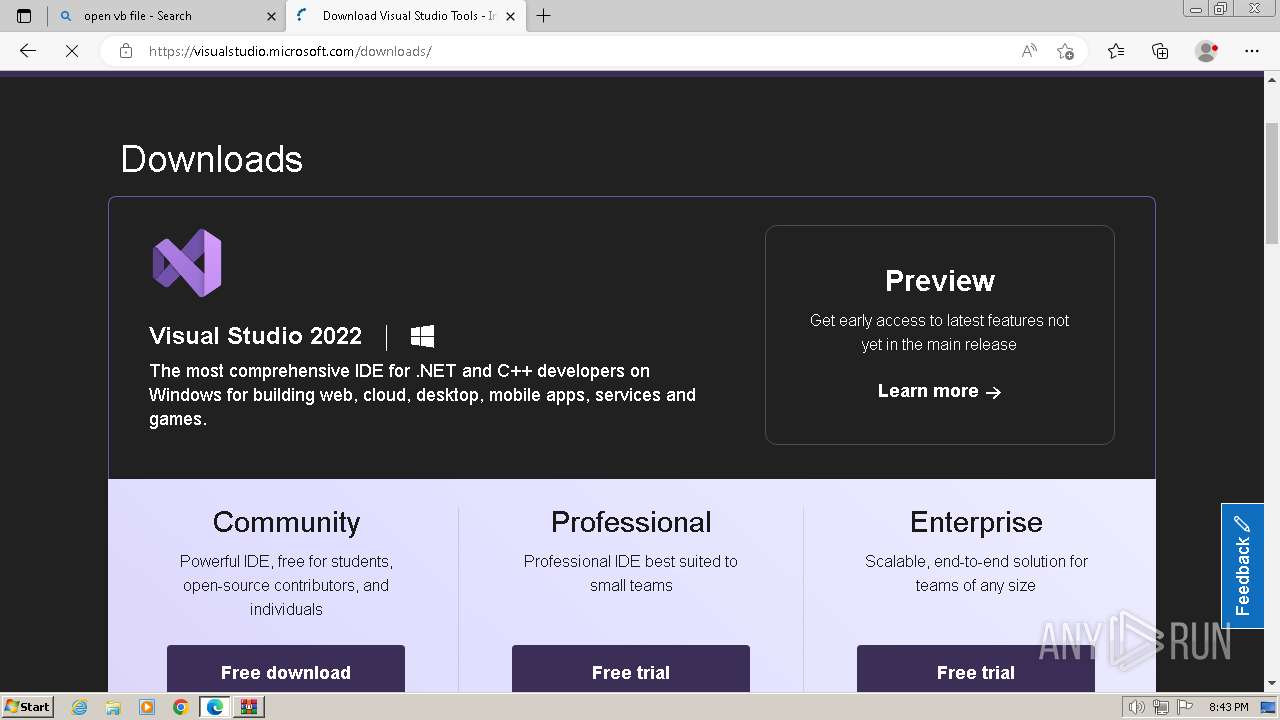Open the tab actions menu icon
The height and width of the screenshot is (720, 1280).
pos(24,16)
